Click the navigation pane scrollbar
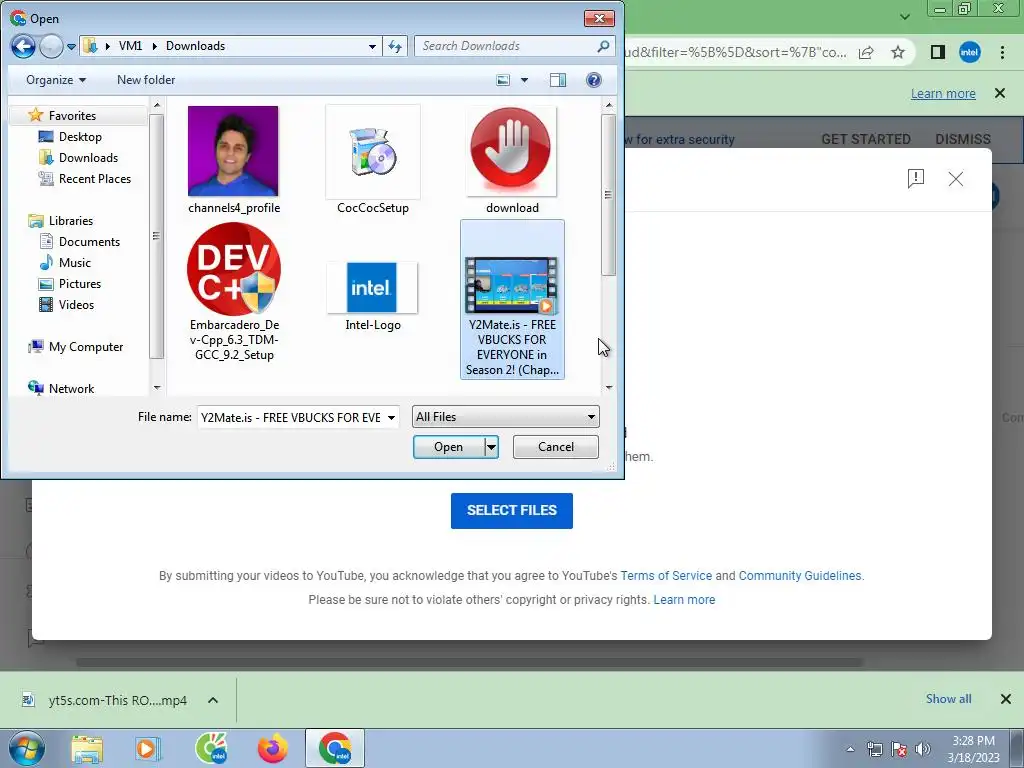 [x=156, y=235]
